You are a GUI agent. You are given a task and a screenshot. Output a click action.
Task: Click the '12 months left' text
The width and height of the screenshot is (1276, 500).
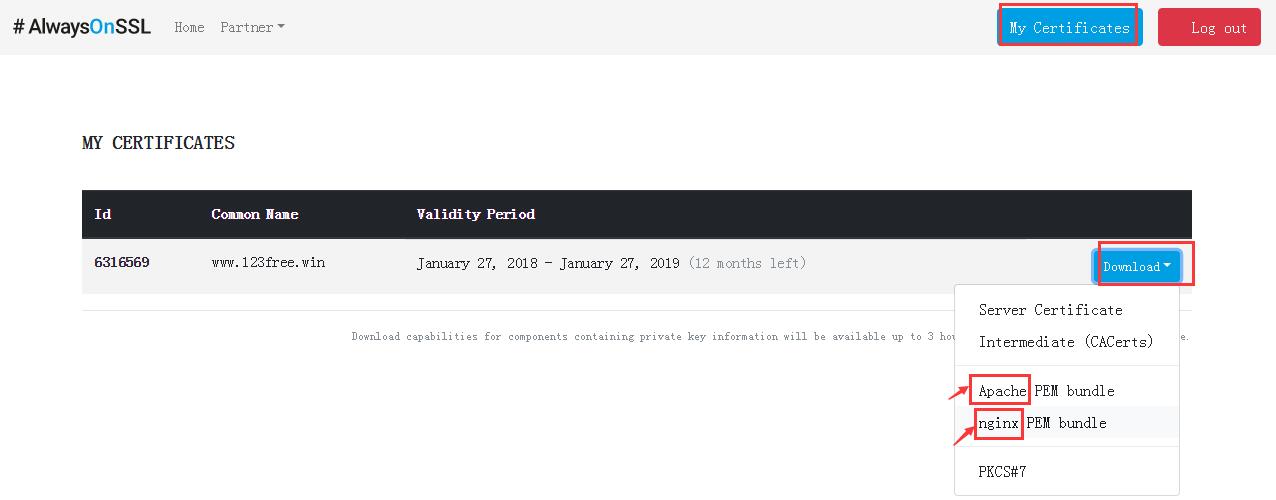(747, 264)
